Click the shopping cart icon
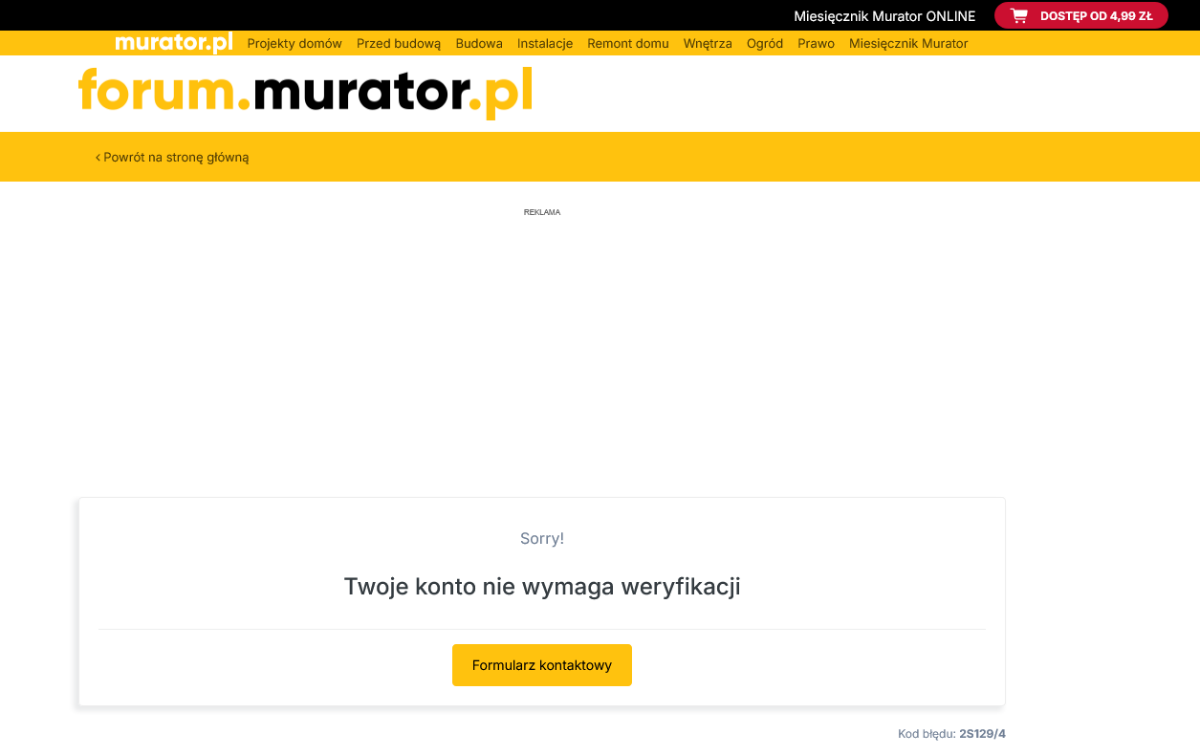The height and width of the screenshot is (755, 1200). pos(1019,16)
